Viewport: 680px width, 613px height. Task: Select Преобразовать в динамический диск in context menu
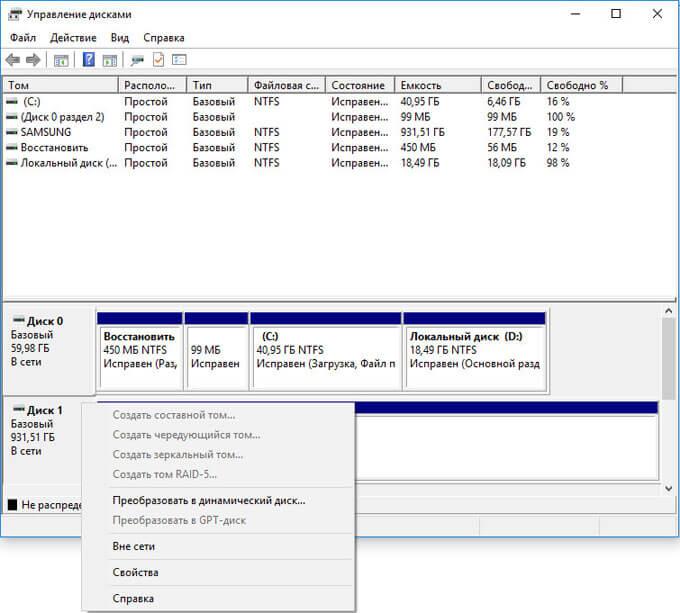pos(209,500)
